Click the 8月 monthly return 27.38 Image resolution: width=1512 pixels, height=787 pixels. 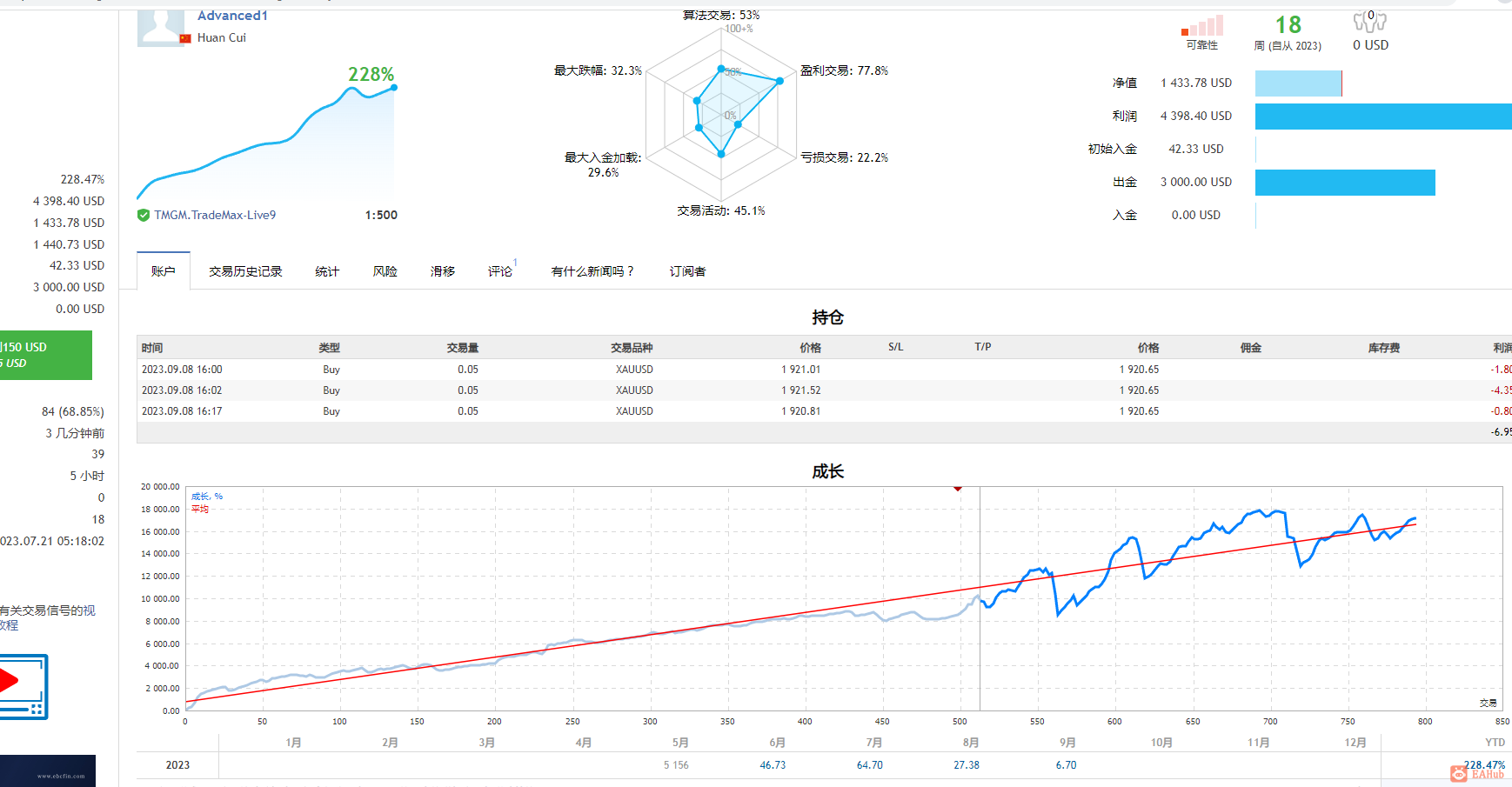(967, 765)
